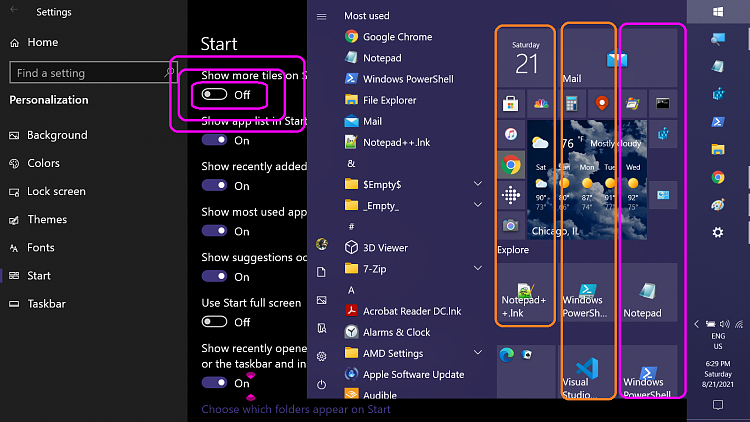Click the Windows Start button on taskbar
This screenshot has height=422, width=750.
click(718, 11)
